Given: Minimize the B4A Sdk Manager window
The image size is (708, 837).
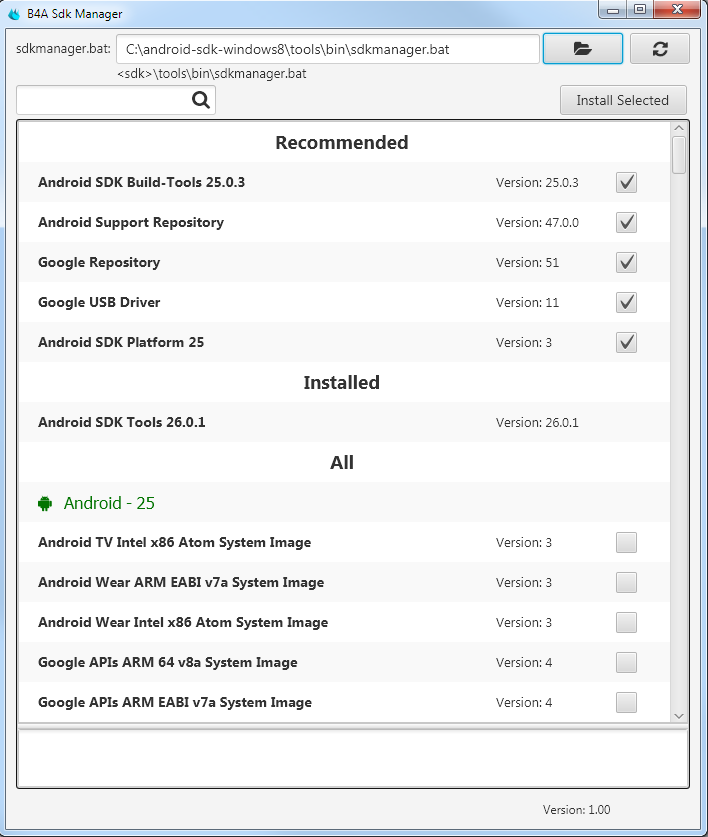Looking at the screenshot, I should tap(613, 10).
